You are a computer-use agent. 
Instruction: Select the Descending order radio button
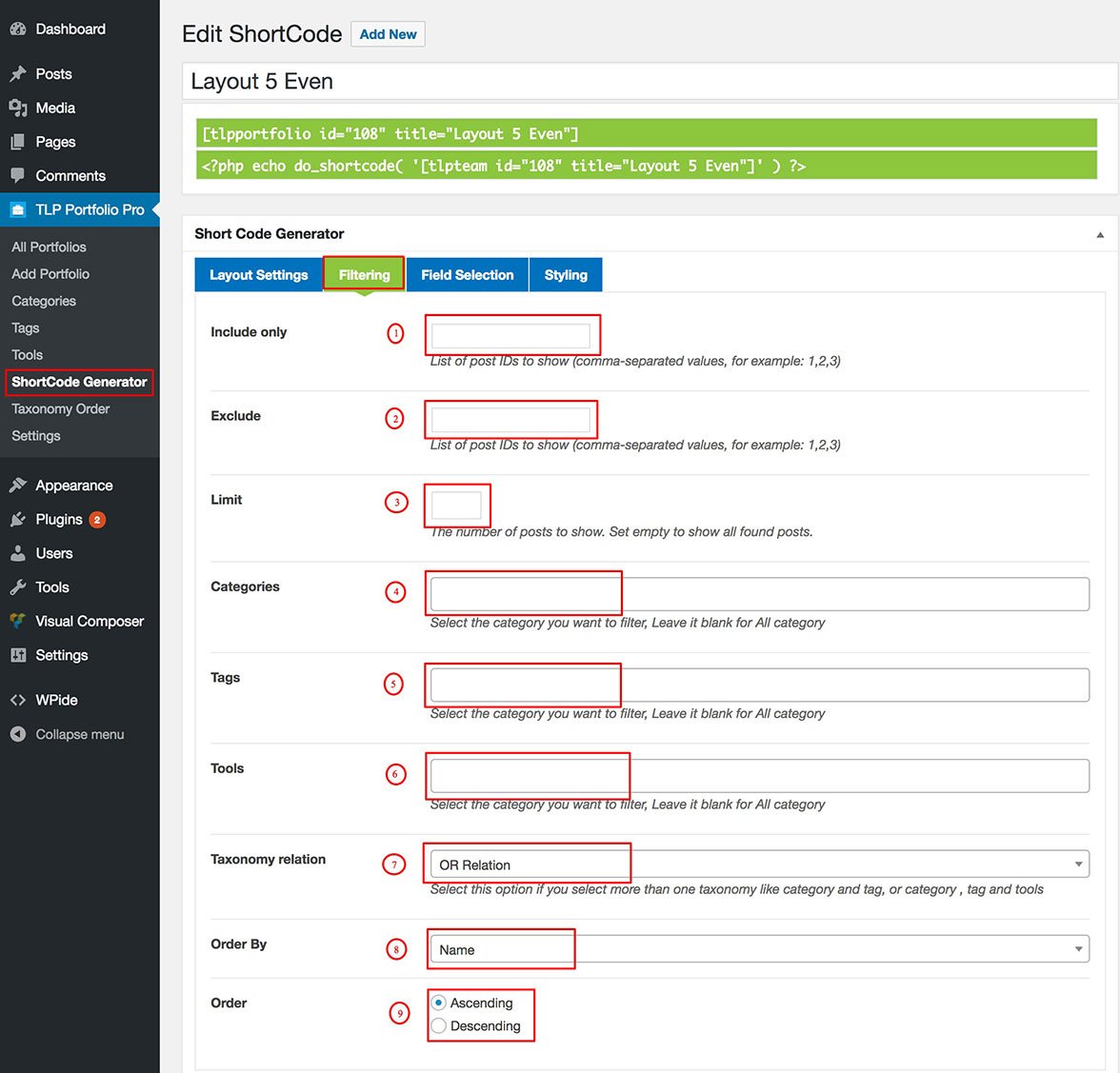[438, 1025]
